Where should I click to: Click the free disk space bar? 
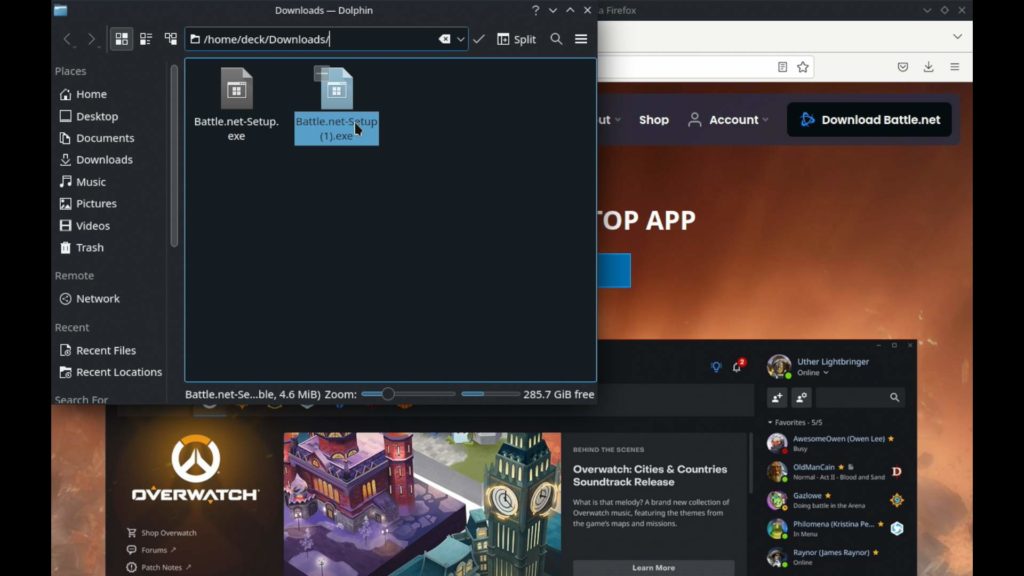pyautogui.click(x=490, y=394)
